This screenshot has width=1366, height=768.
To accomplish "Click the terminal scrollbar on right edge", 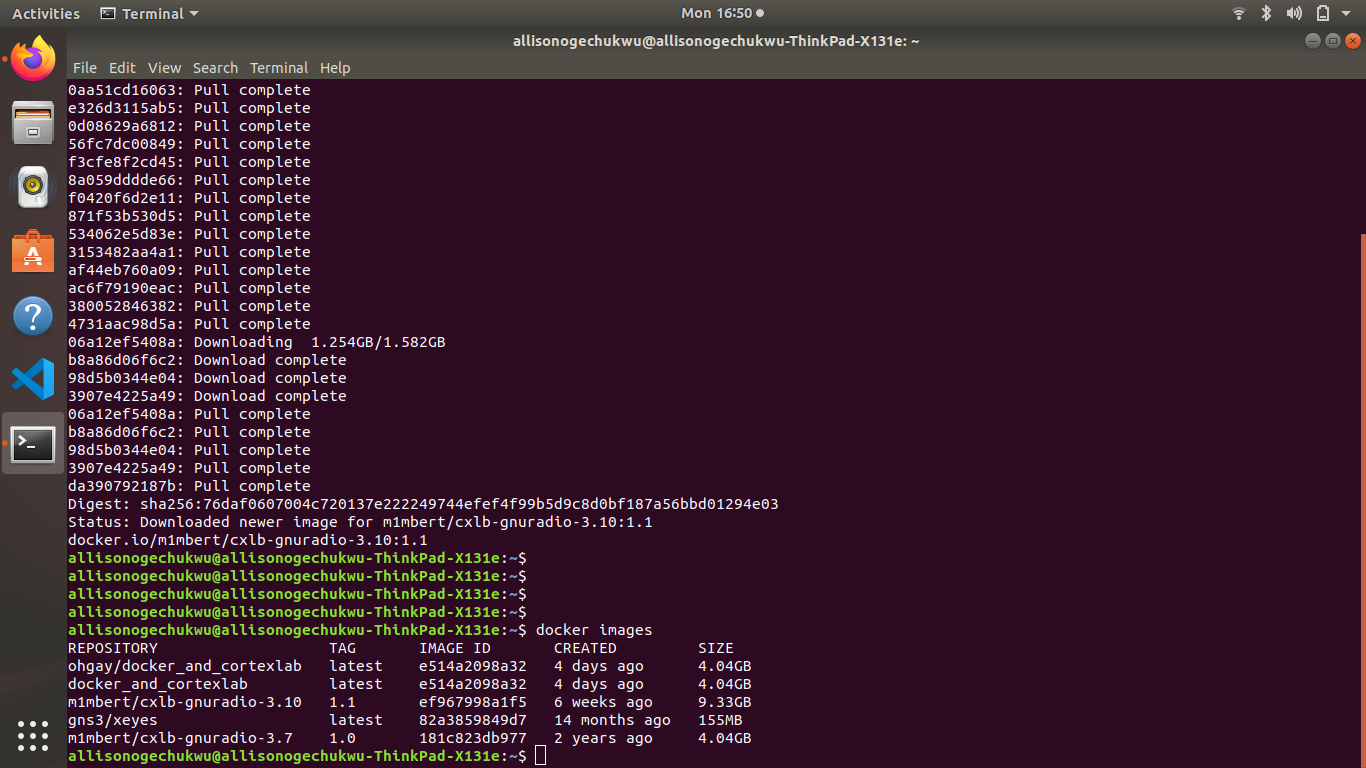I will click(x=1362, y=500).
